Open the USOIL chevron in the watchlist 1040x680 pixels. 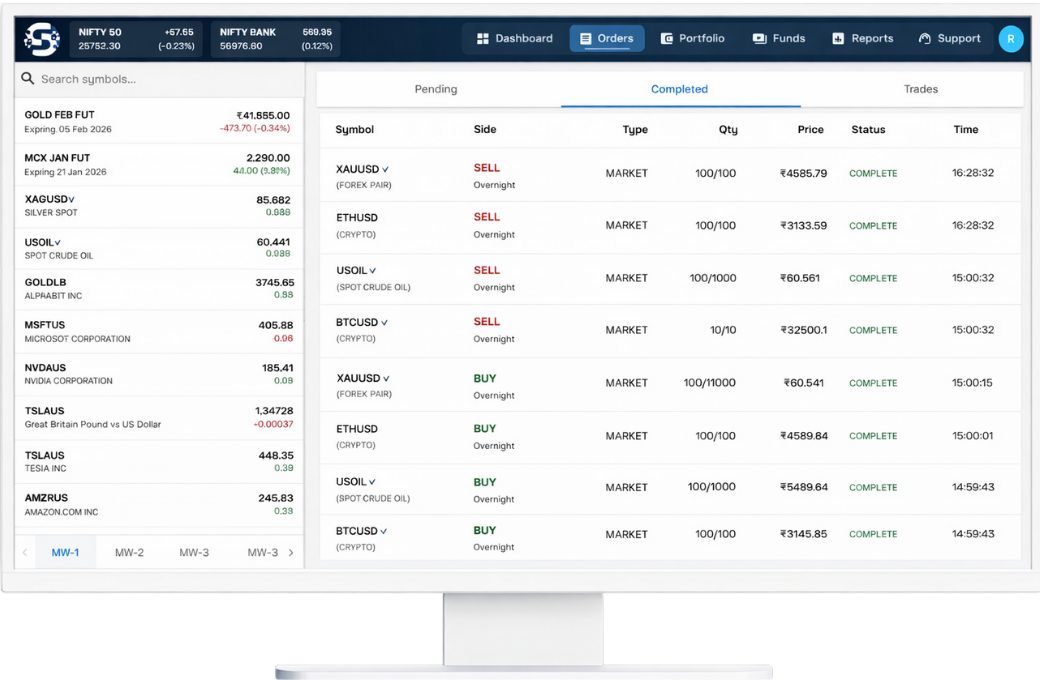(55, 240)
